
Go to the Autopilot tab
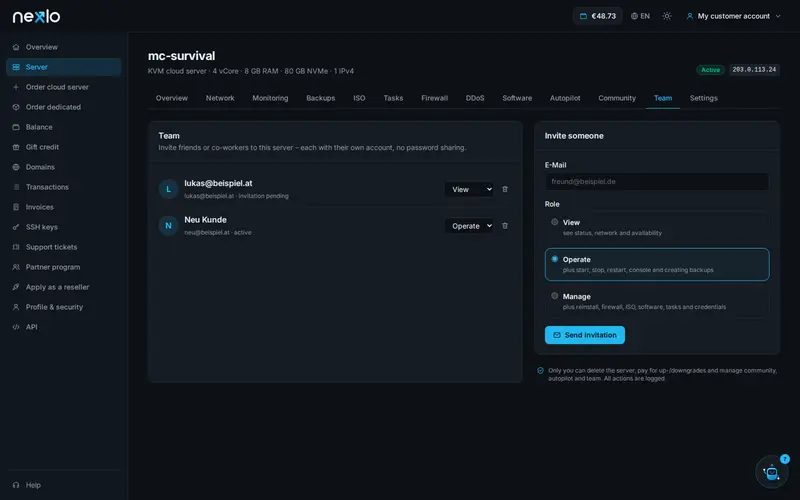coord(565,98)
